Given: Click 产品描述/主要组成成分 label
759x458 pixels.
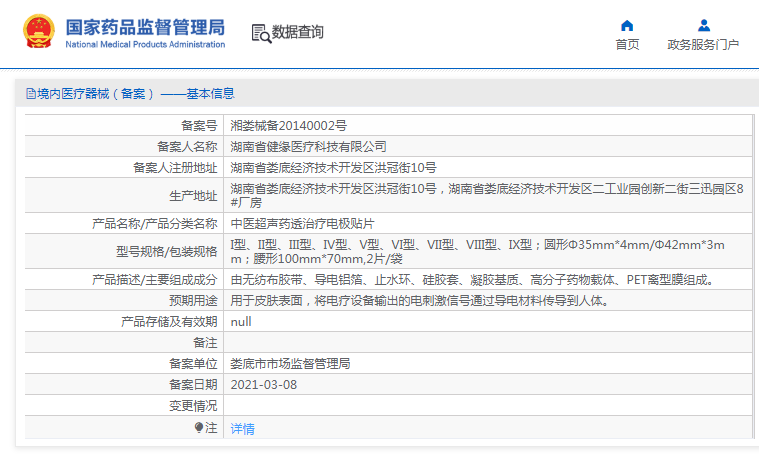Looking at the screenshot, I should [154, 280].
